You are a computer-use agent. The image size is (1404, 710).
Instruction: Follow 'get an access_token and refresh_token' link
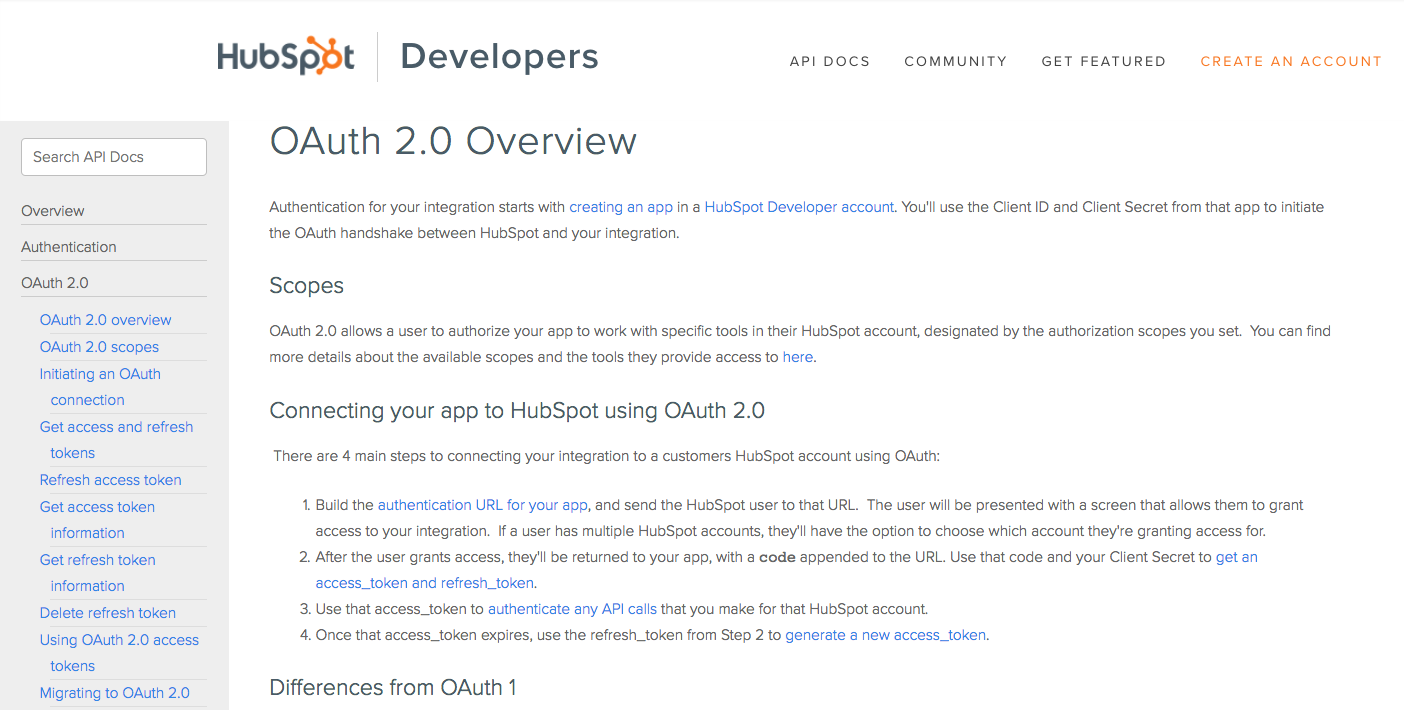pos(787,570)
